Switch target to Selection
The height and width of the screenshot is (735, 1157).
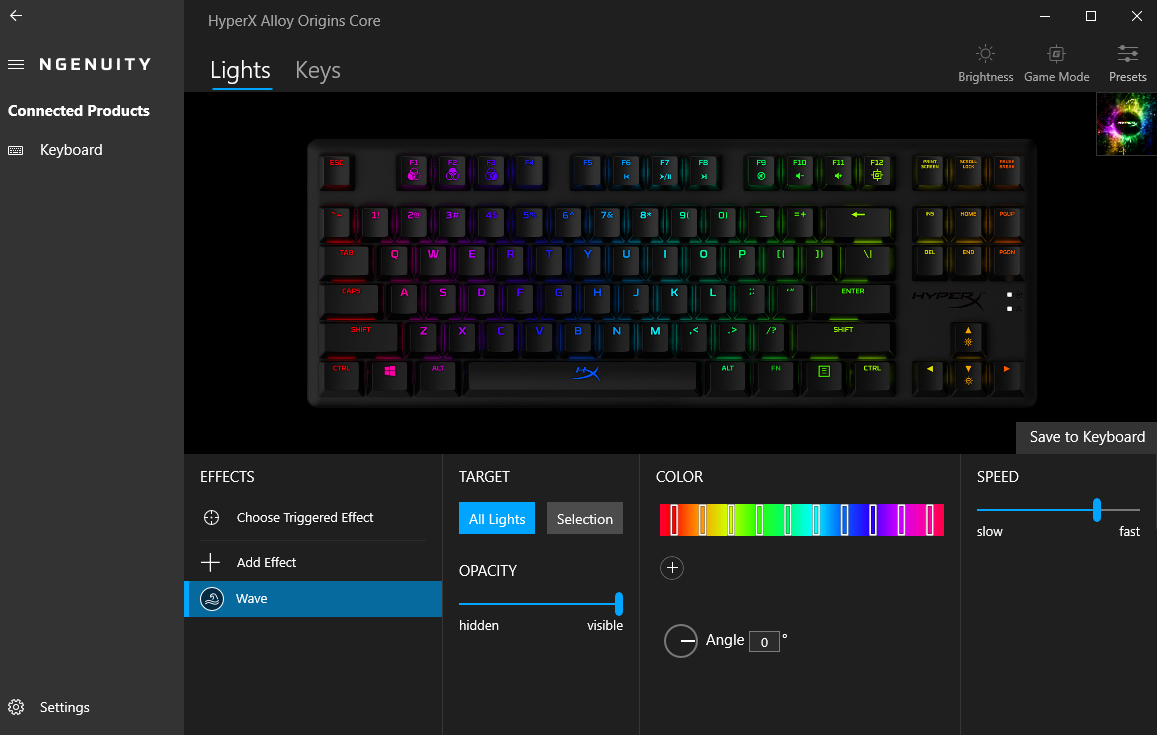coord(584,519)
